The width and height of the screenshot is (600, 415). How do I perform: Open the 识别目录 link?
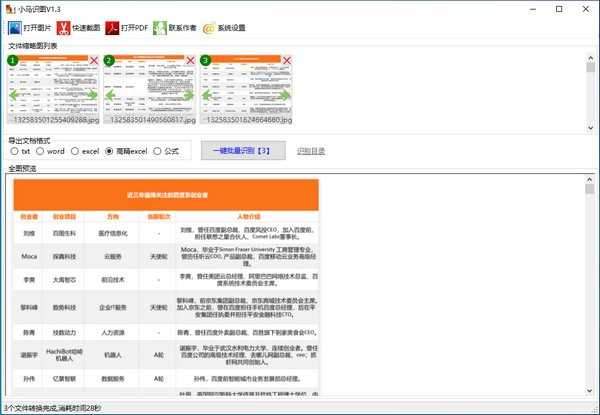tap(311, 151)
